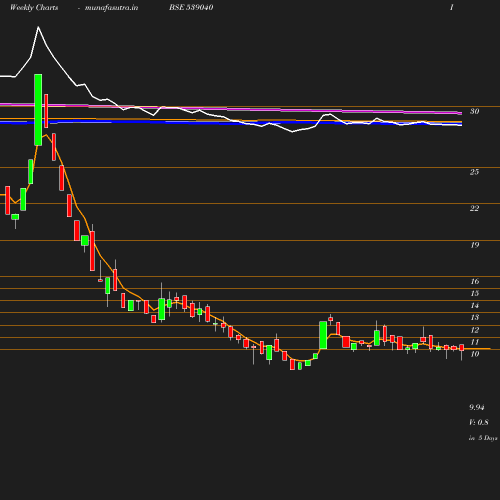This screenshot has width=500, height=500.
Task: Click the 'Weekly Charts' title text
Action: pyautogui.click(x=34, y=7)
